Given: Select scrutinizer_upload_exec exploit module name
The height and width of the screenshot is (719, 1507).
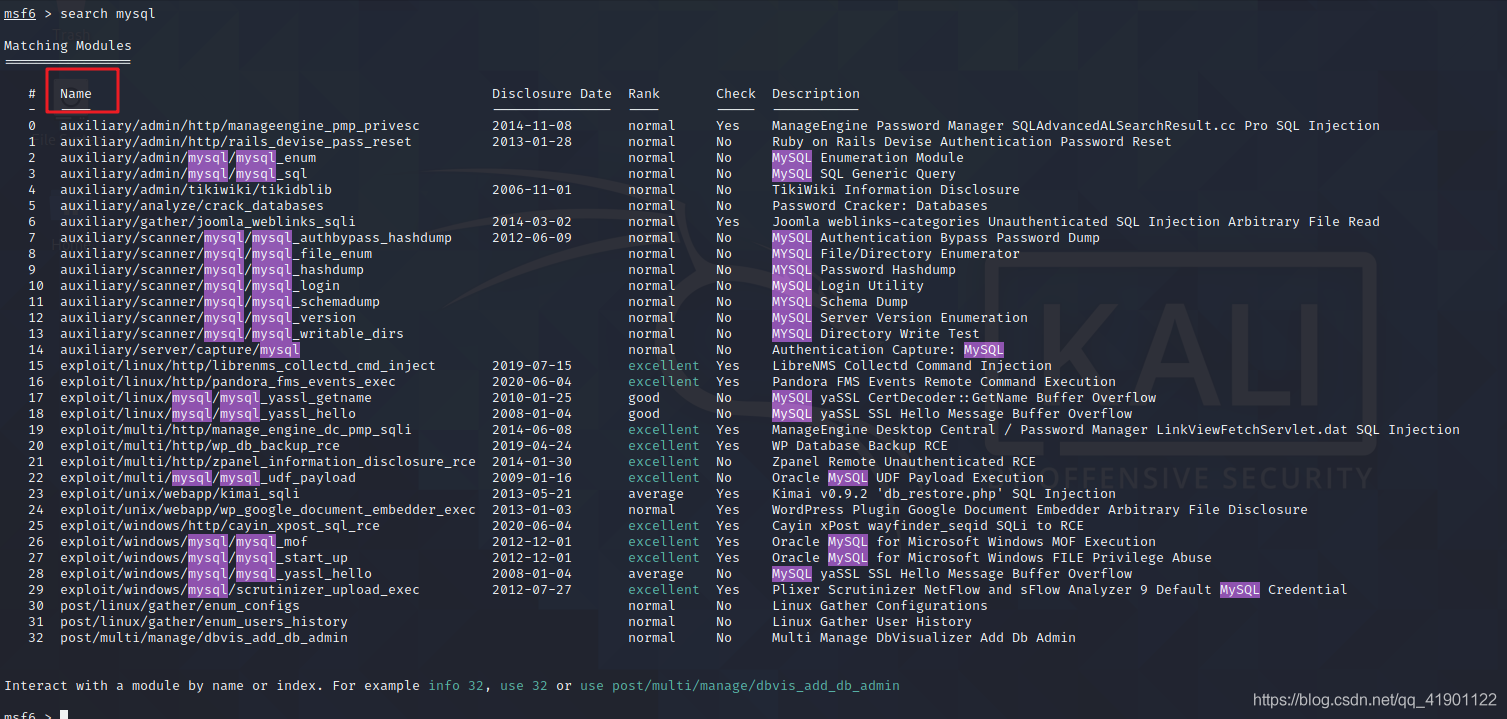Looking at the screenshot, I should [x=240, y=590].
